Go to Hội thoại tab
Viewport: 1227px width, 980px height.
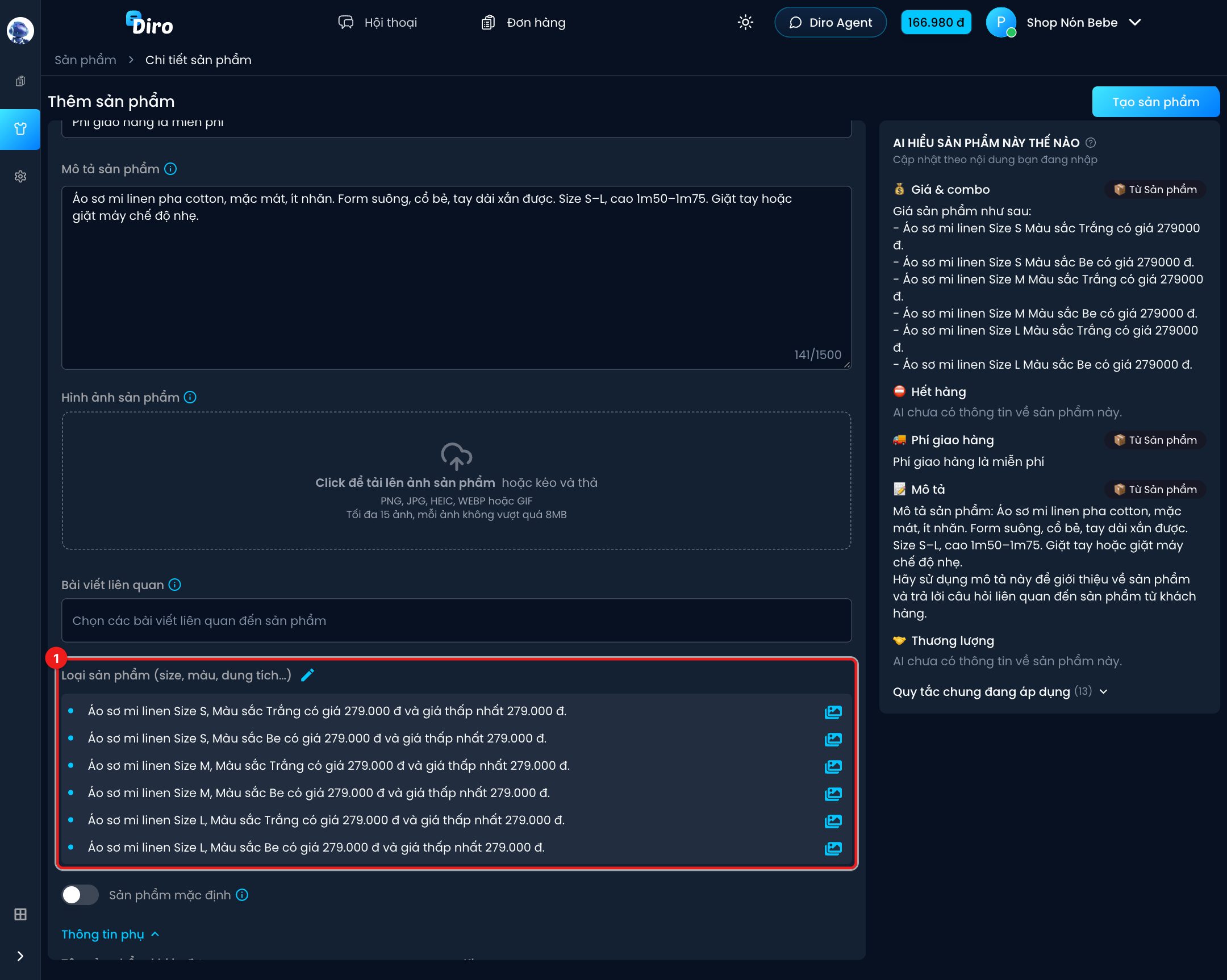[x=377, y=22]
